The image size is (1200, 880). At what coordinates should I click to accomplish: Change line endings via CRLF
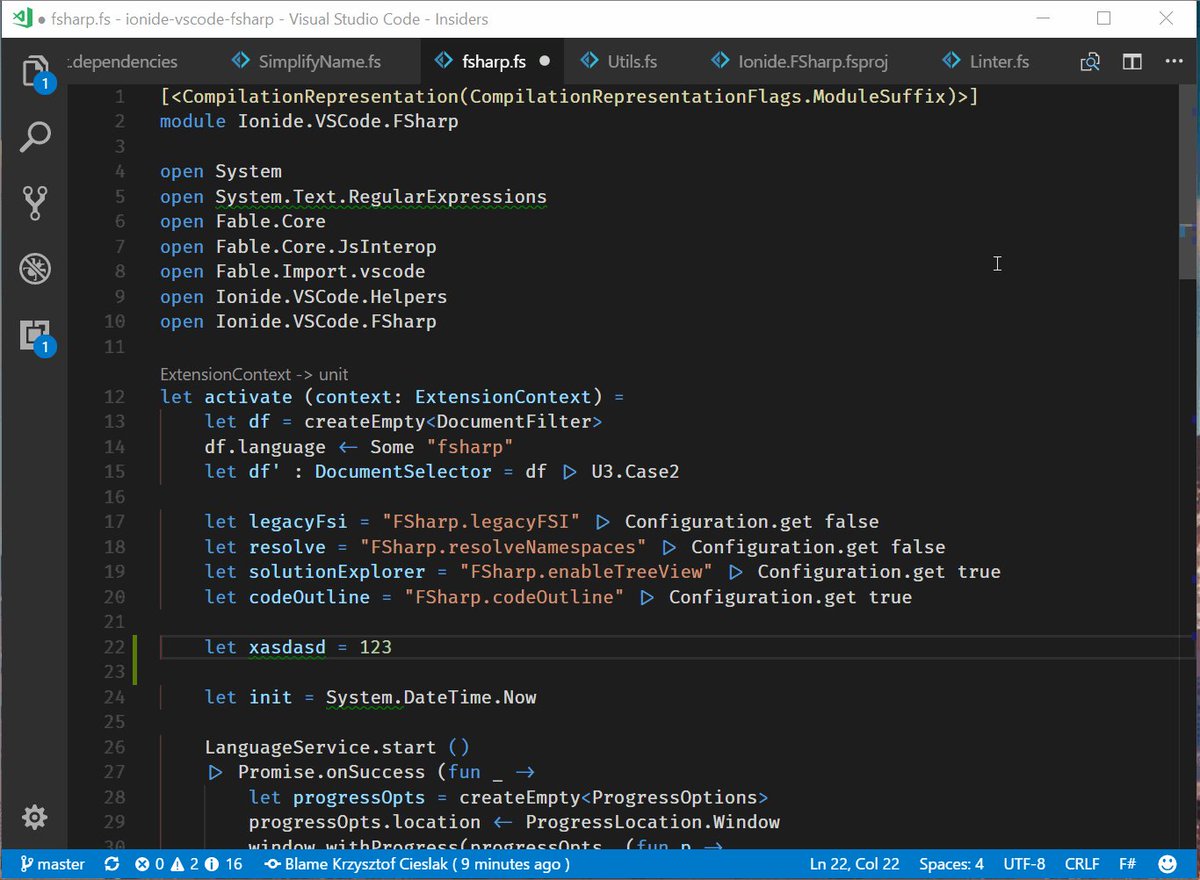coord(1082,863)
